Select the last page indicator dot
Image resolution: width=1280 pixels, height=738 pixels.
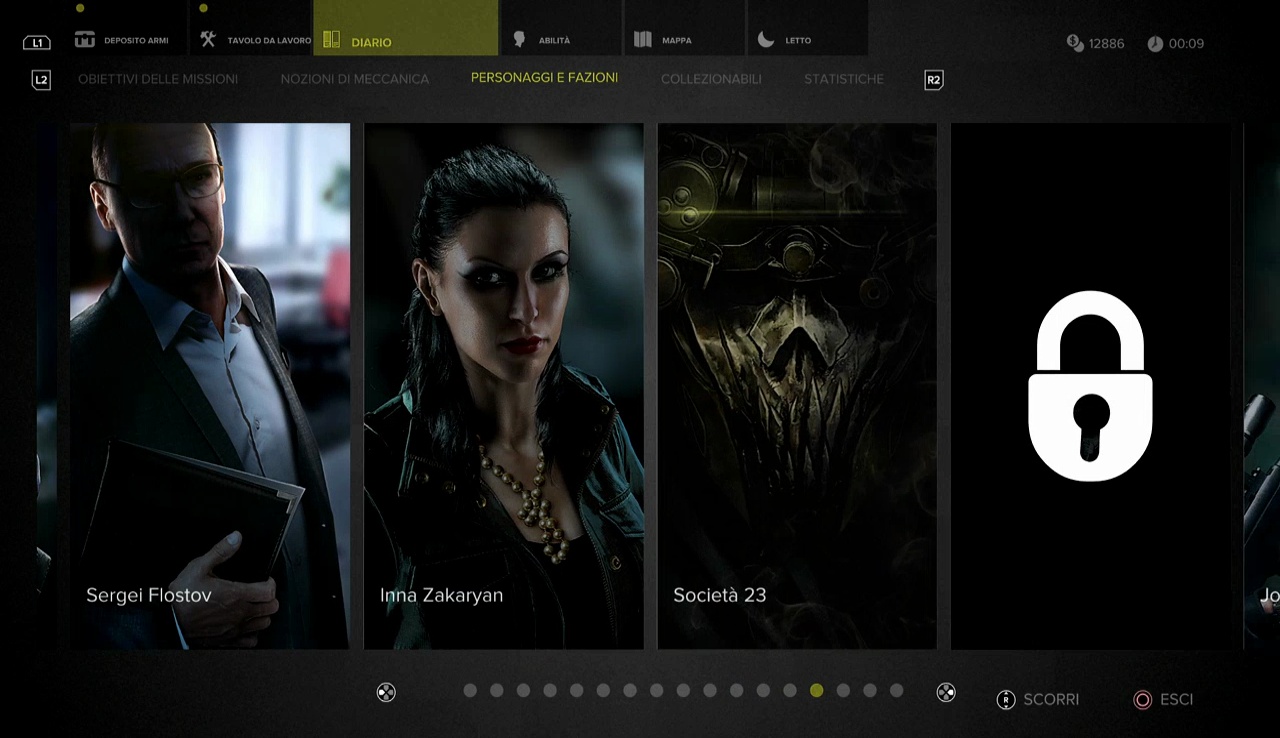click(x=897, y=690)
